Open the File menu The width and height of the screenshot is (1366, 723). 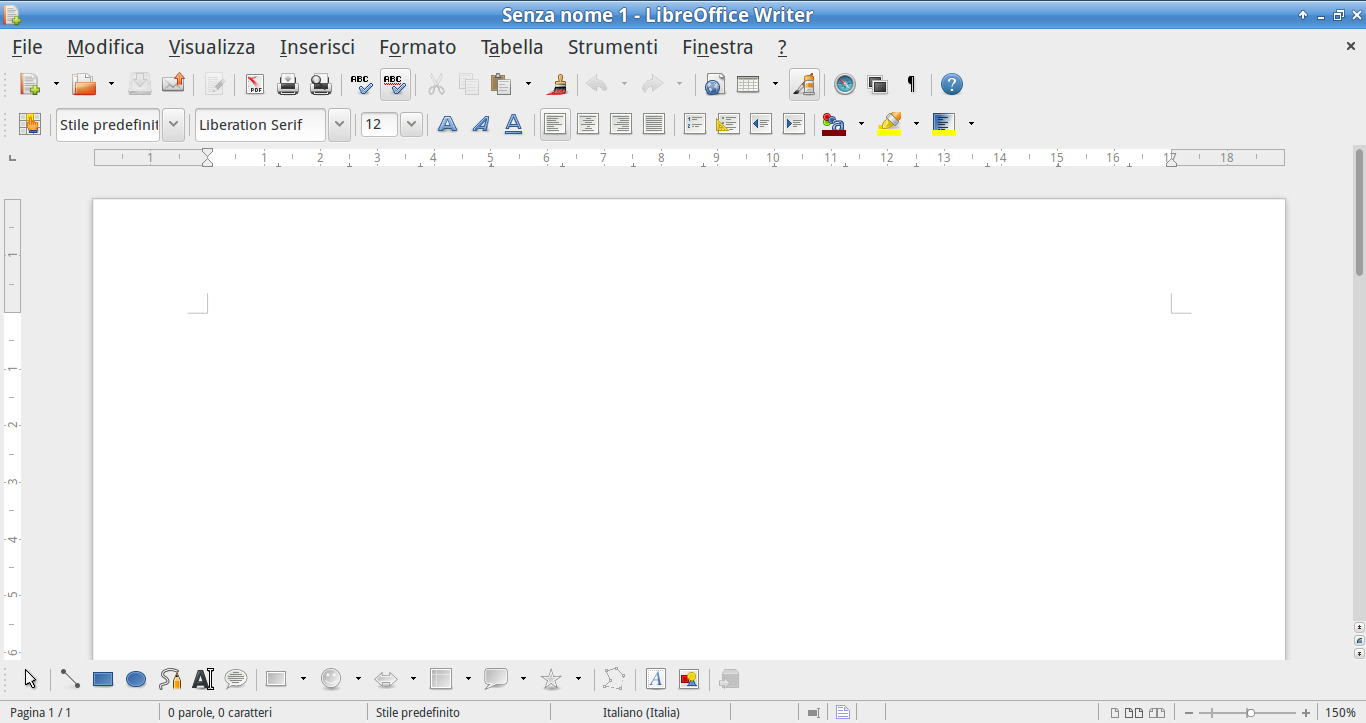coord(27,47)
